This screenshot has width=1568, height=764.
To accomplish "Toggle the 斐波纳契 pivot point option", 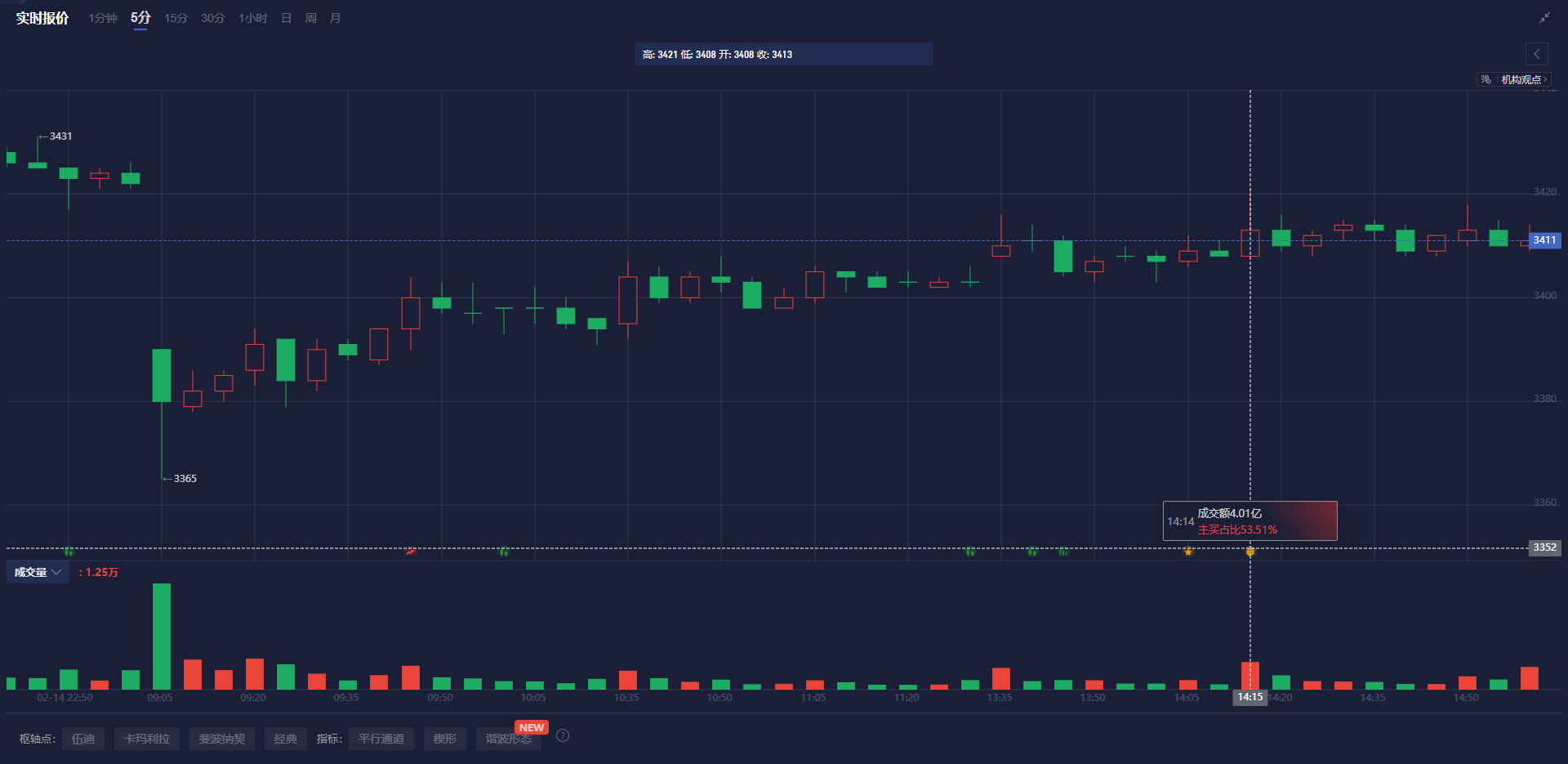I will coord(221,739).
